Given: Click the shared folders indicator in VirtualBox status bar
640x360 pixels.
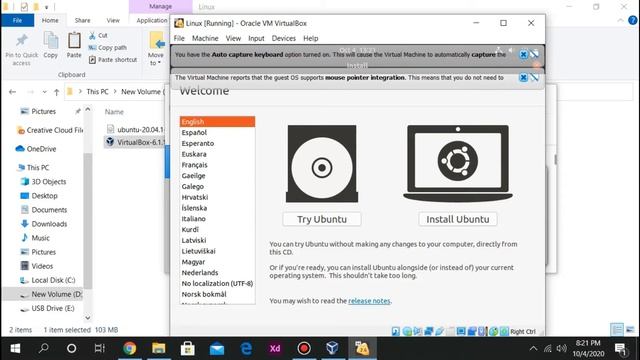Looking at the screenshot, I should point(451,331).
